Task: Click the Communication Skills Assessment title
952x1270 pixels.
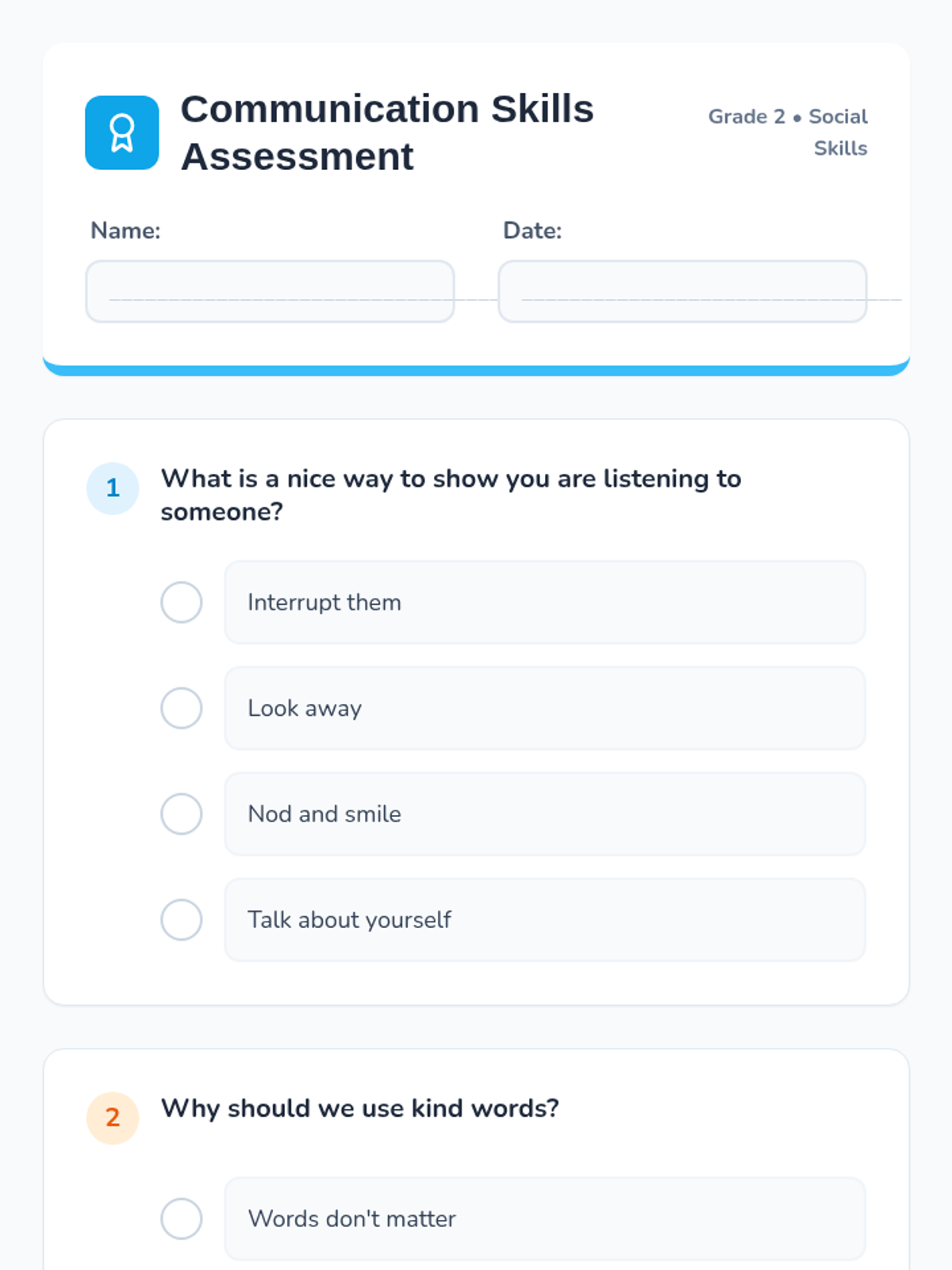Action: [x=387, y=133]
